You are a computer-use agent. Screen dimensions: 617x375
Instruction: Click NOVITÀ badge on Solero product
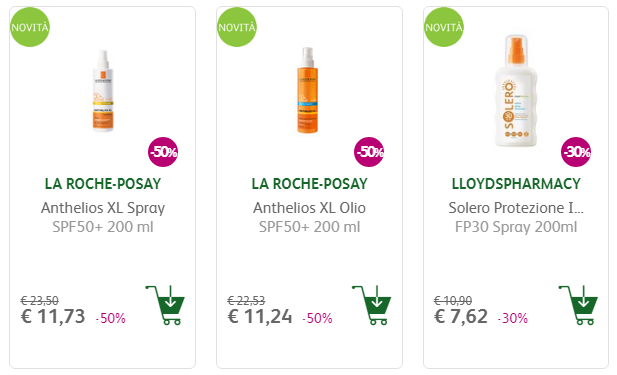coord(444,27)
